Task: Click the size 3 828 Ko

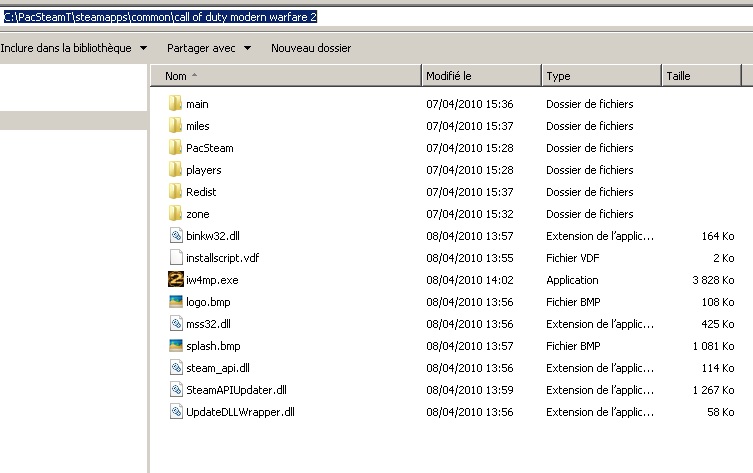Action: click(x=713, y=280)
